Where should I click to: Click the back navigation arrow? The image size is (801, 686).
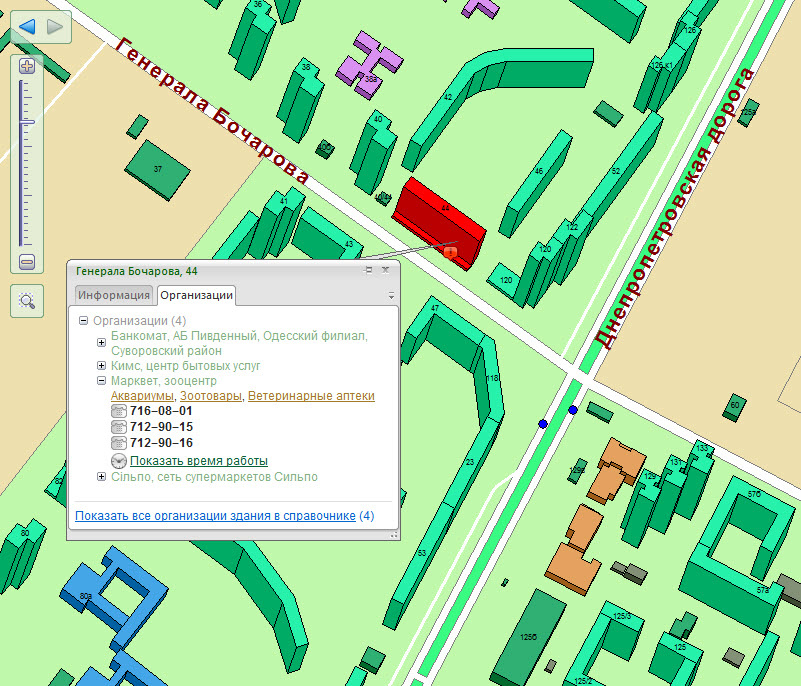27,26
